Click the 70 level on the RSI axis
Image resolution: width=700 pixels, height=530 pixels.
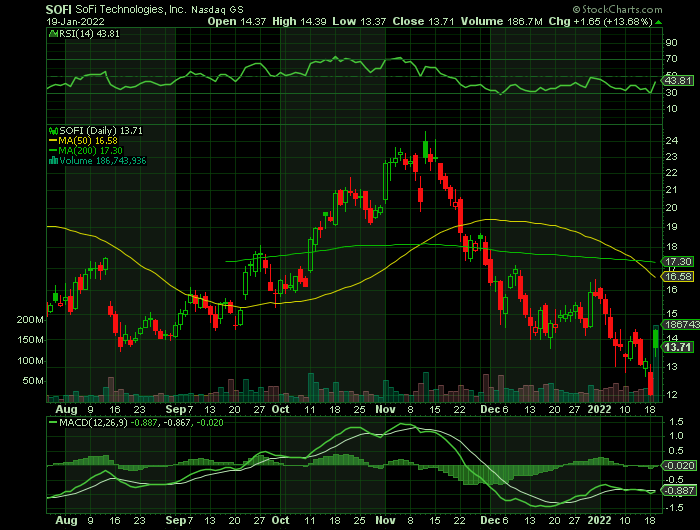(671, 59)
